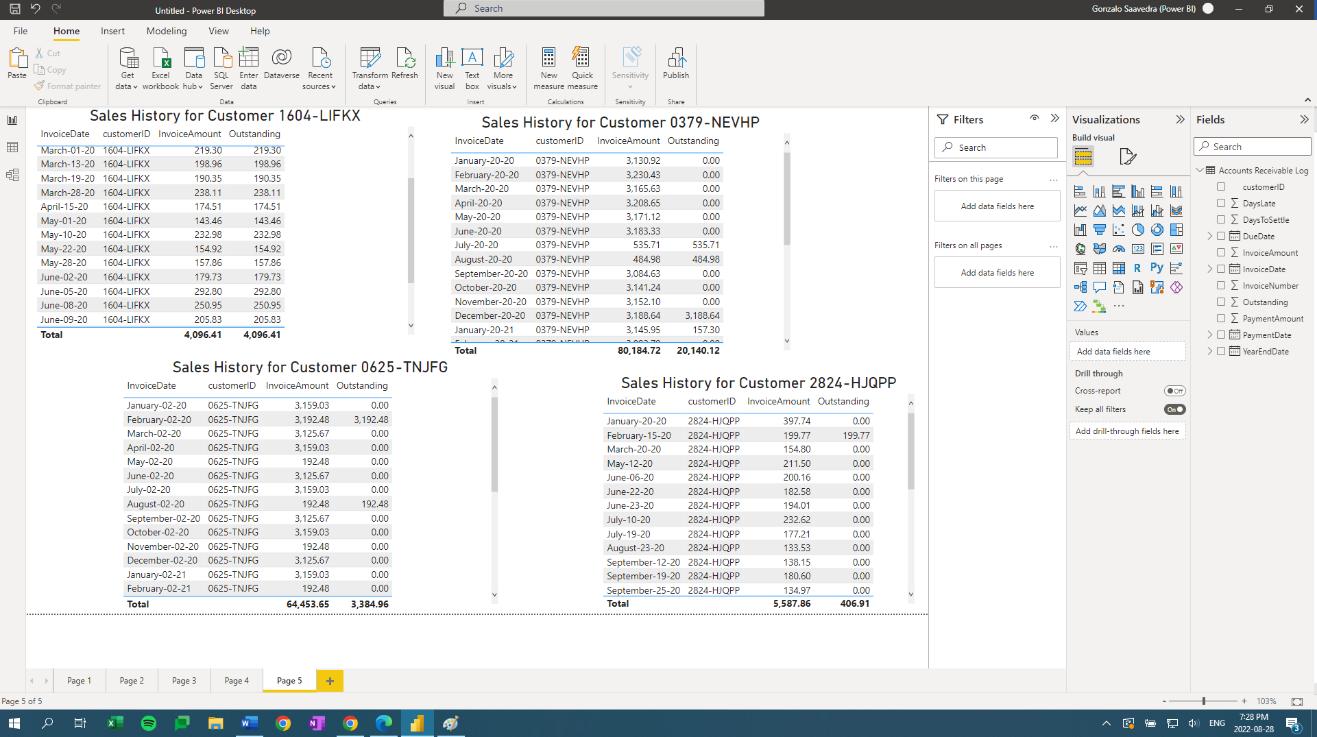Image resolution: width=1317 pixels, height=737 pixels.
Task: Click Enter data icon
Action: coord(248,58)
